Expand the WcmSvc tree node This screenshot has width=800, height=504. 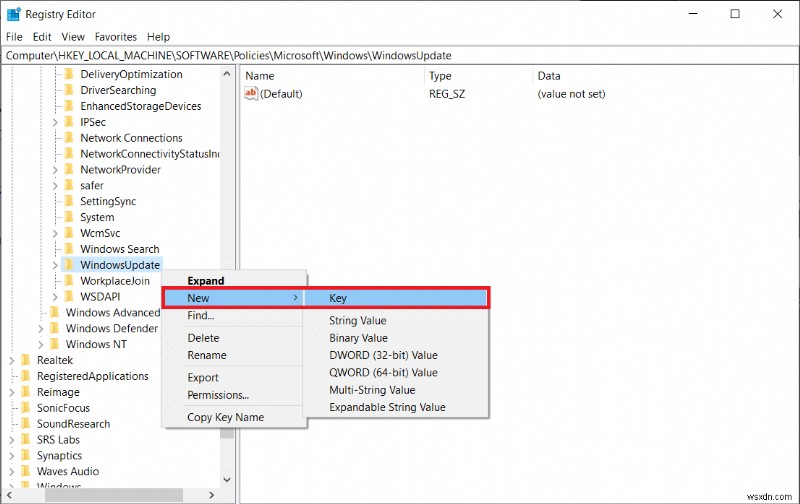click(x=55, y=233)
